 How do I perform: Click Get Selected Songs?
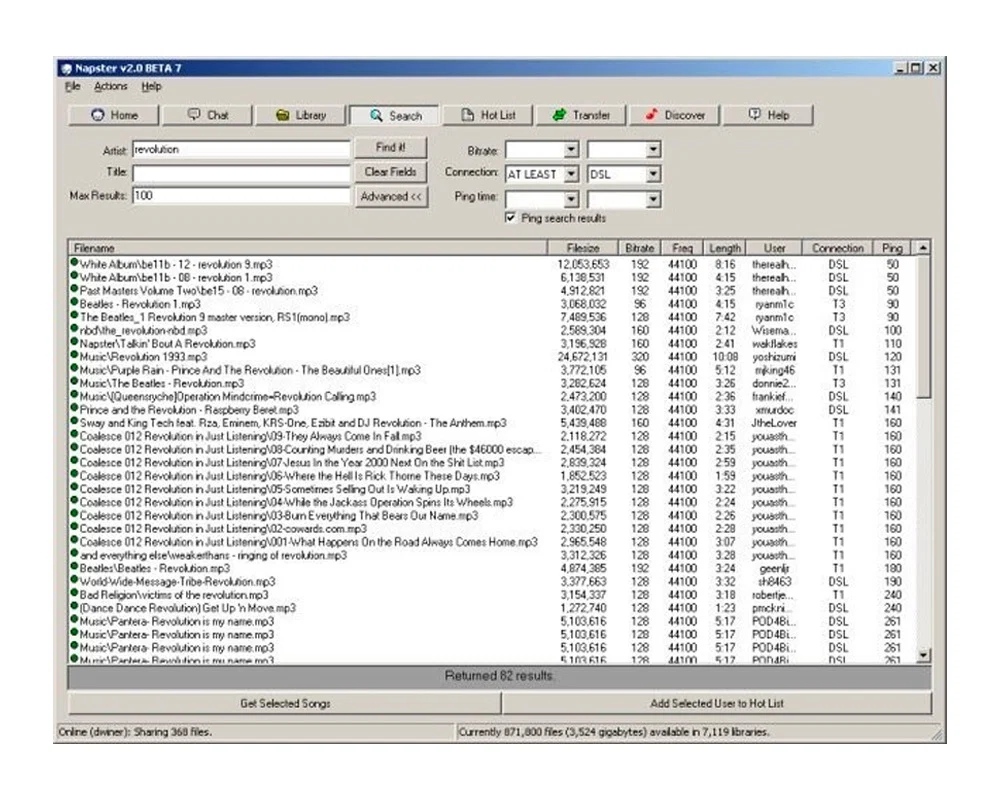(x=283, y=703)
